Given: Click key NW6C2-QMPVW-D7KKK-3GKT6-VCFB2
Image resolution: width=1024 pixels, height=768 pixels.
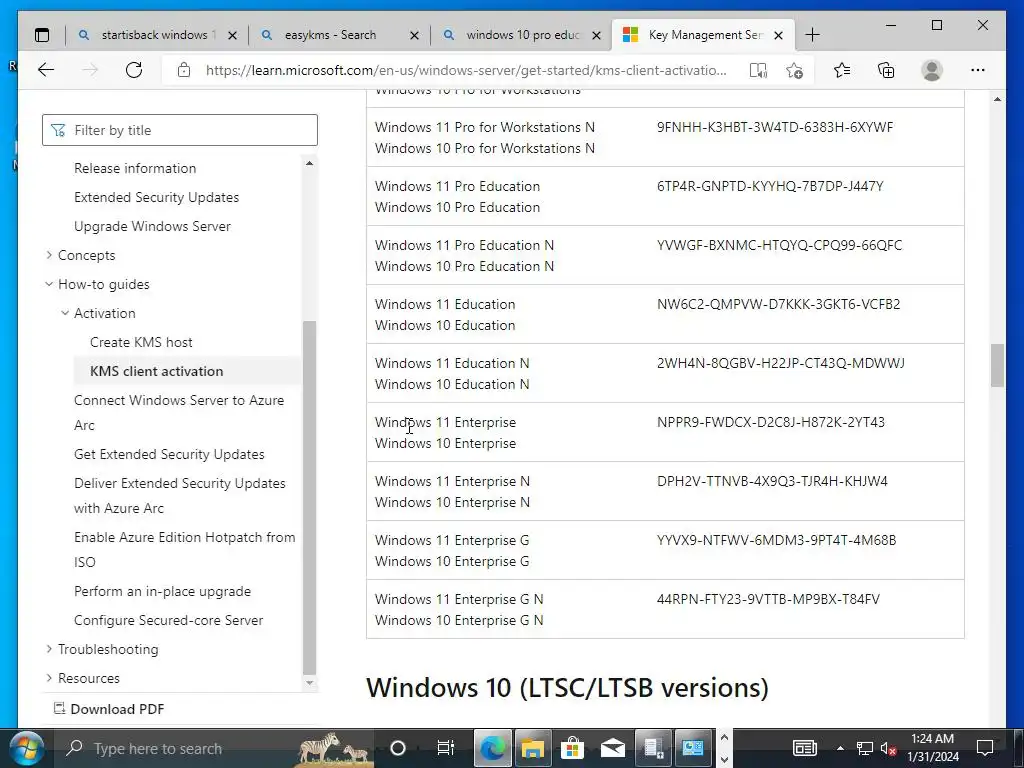Looking at the screenshot, I should 778,304.
